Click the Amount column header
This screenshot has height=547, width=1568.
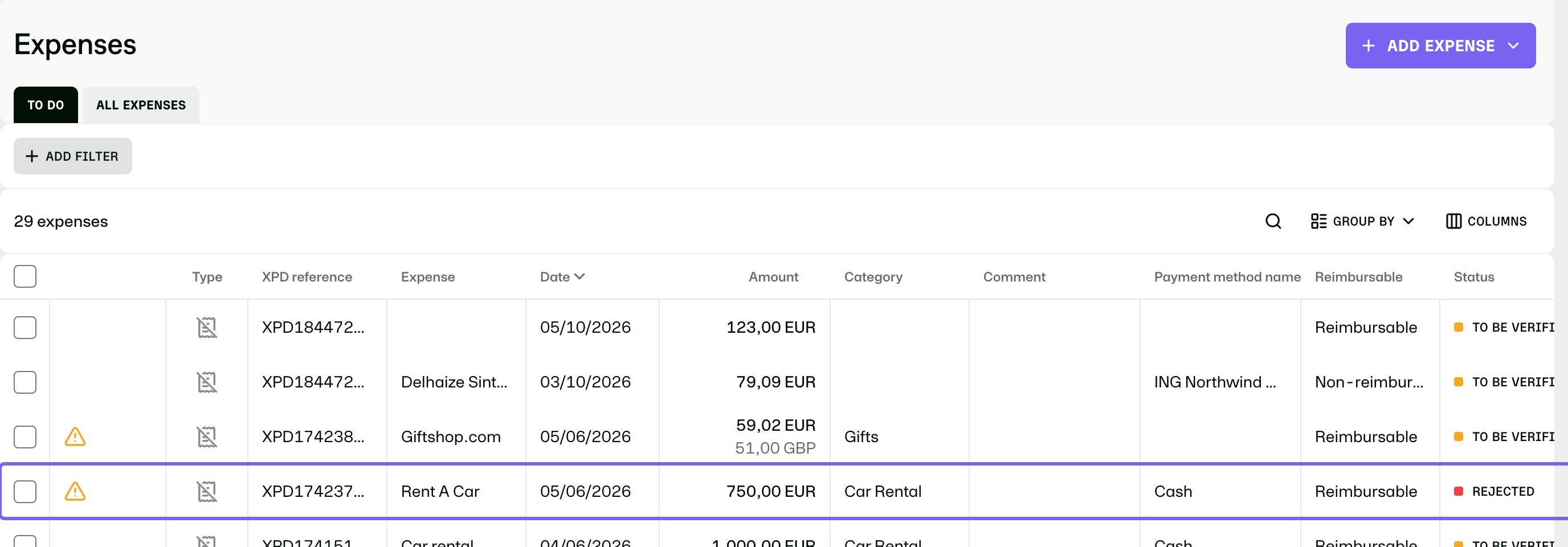[x=773, y=277]
